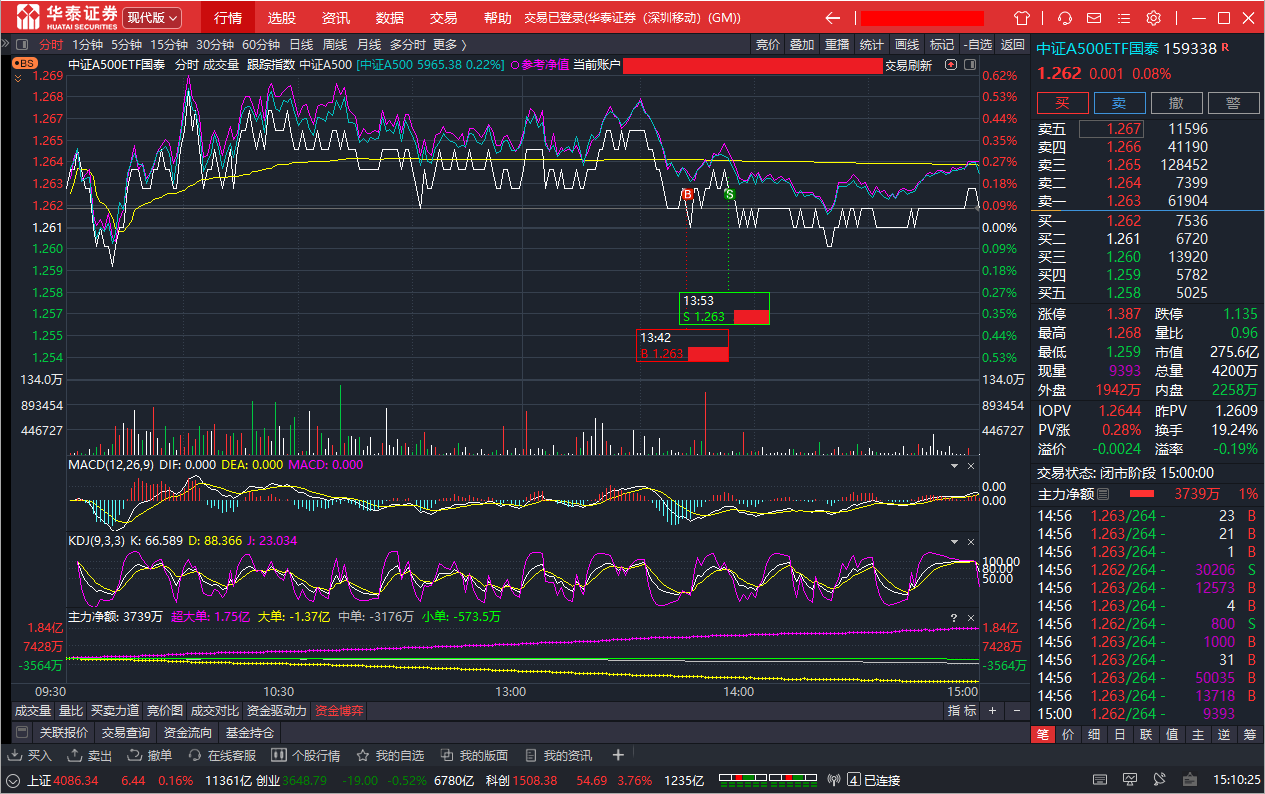Click the back arrow in title bar
1265x794 pixels.
click(832, 18)
